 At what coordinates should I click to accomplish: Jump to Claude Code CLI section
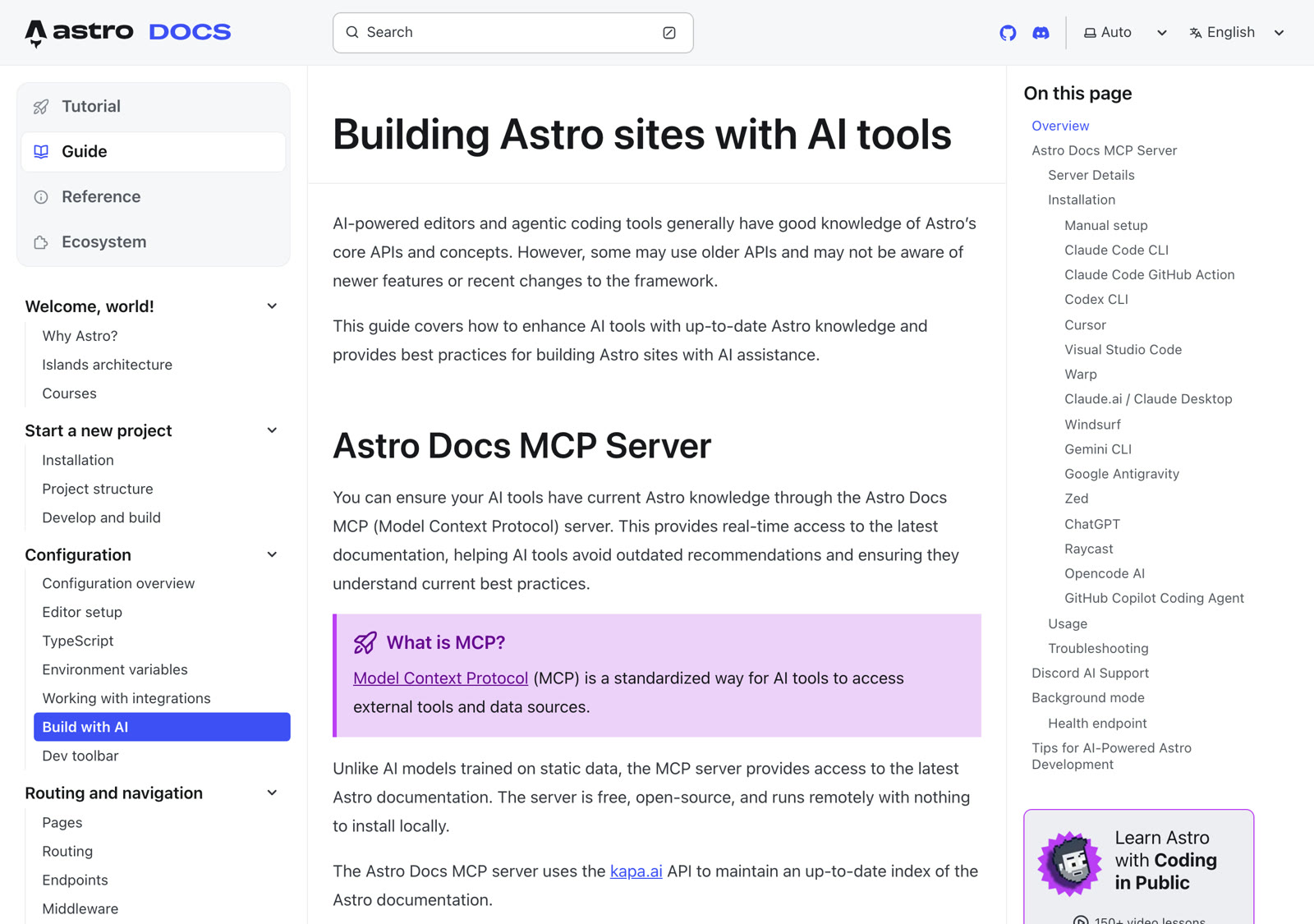point(1116,250)
